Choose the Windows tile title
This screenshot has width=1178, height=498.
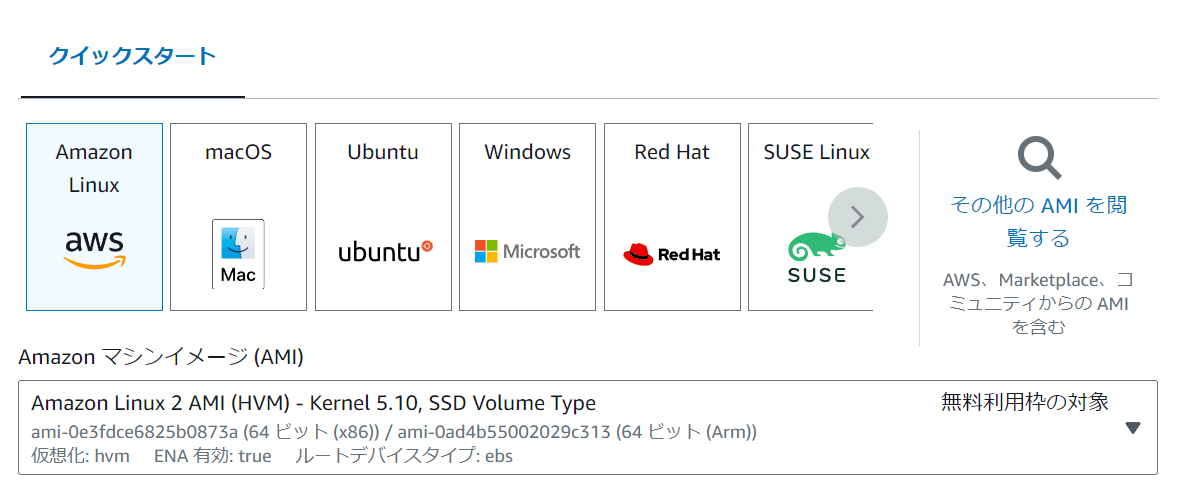(527, 152)
